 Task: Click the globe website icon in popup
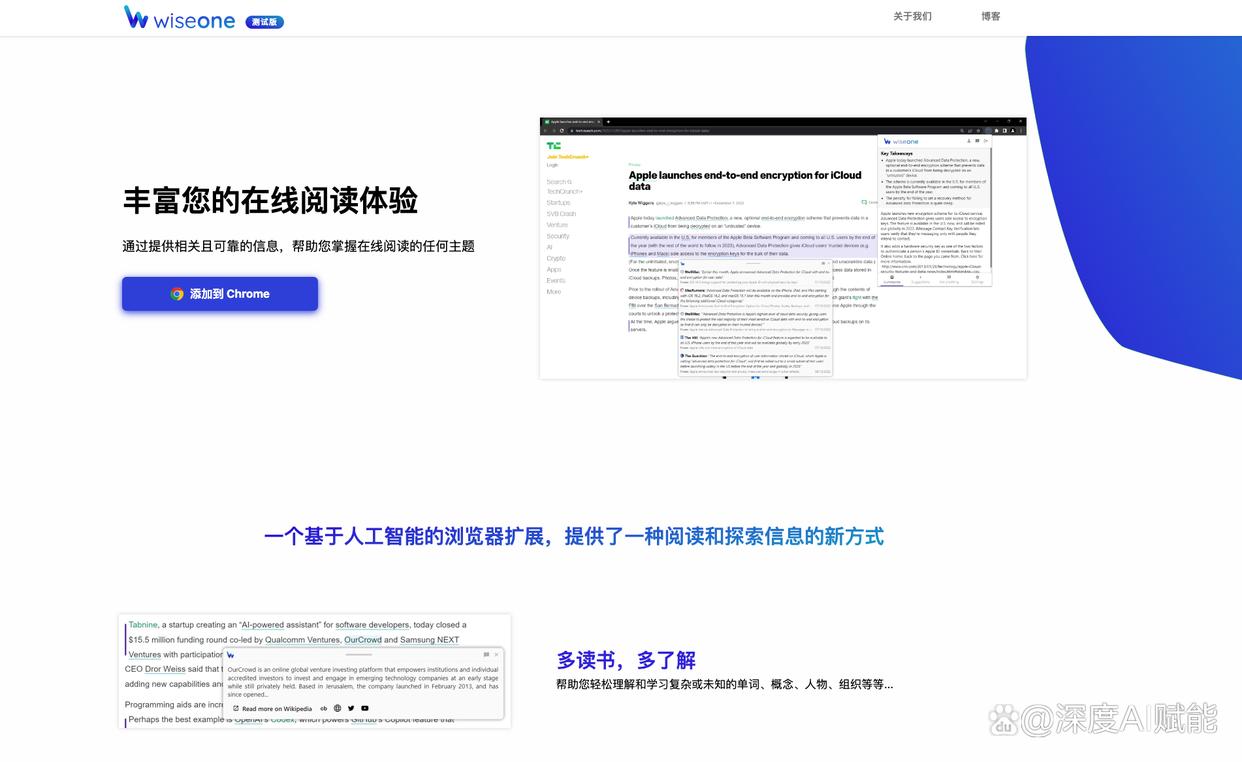tap(337, 708)
